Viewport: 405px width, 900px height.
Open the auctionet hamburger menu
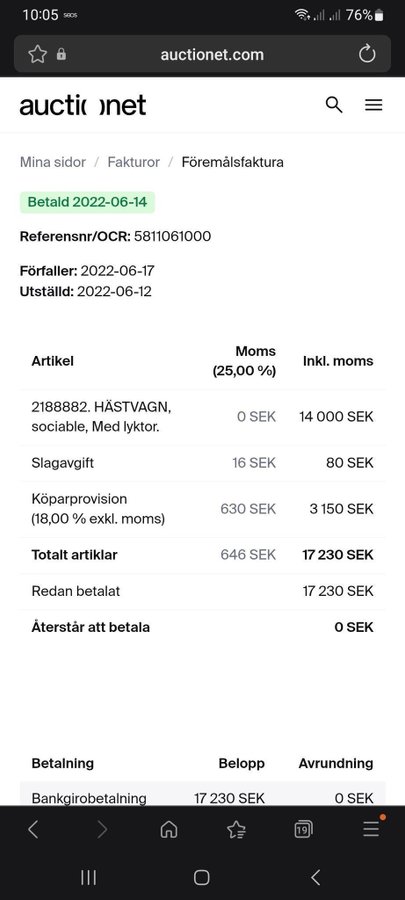pyautogui.click(x=373, y=105)
